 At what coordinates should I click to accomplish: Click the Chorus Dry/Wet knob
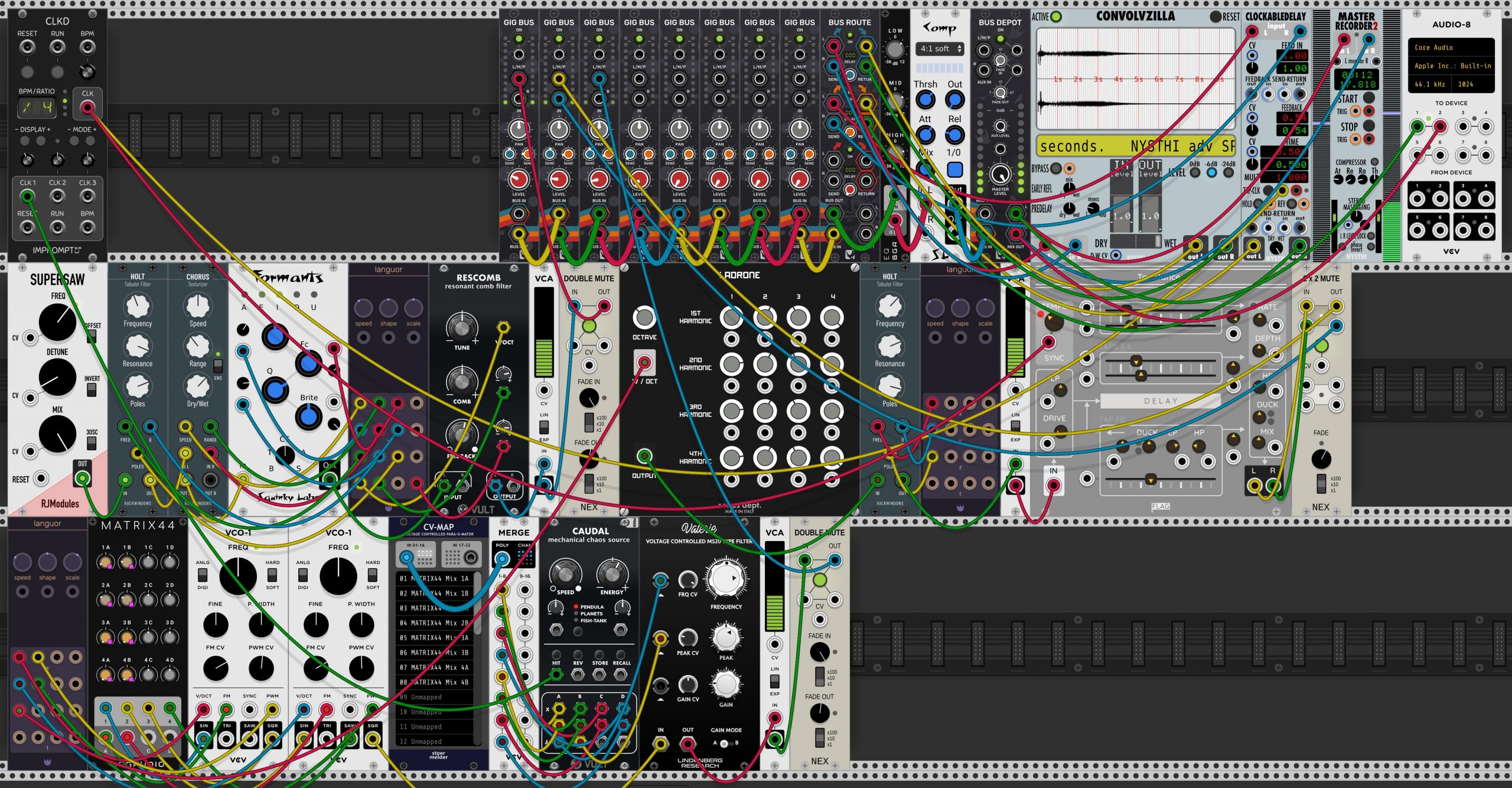pyautogui.click(x=198, y=386)
